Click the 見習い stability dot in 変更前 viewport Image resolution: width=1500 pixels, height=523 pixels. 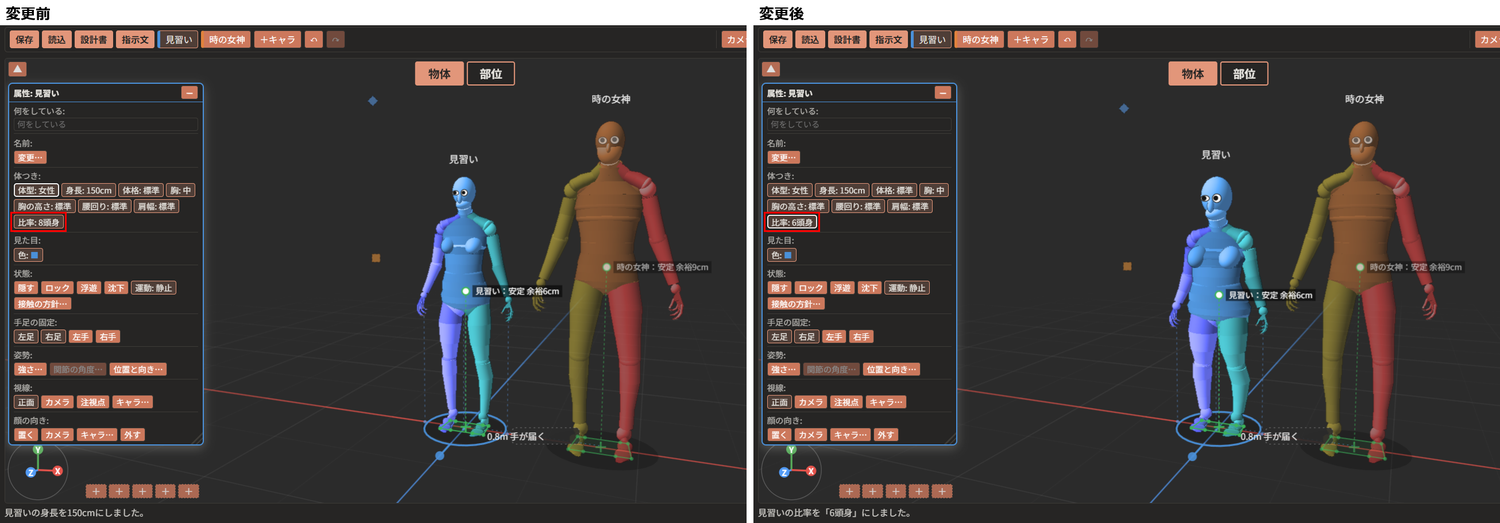[x=466, y=290]
